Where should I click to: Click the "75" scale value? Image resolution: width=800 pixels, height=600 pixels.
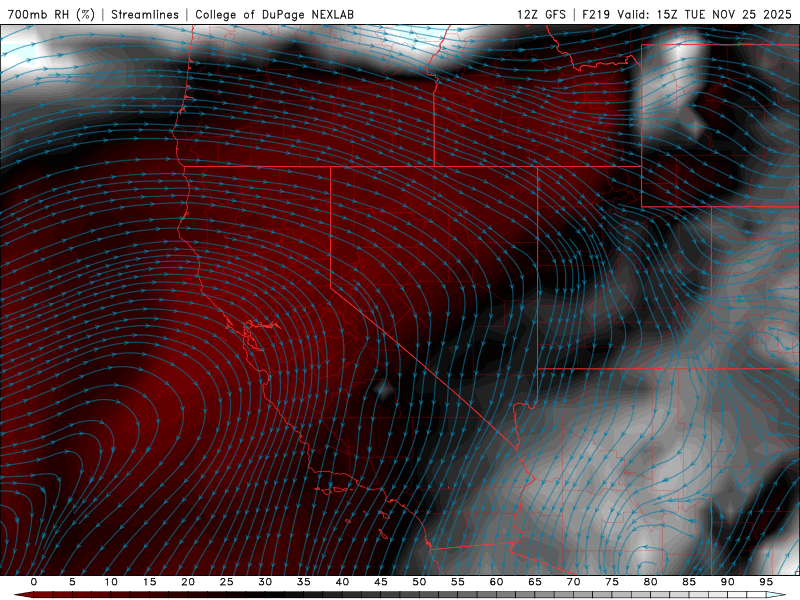click(x=612, y=582)
